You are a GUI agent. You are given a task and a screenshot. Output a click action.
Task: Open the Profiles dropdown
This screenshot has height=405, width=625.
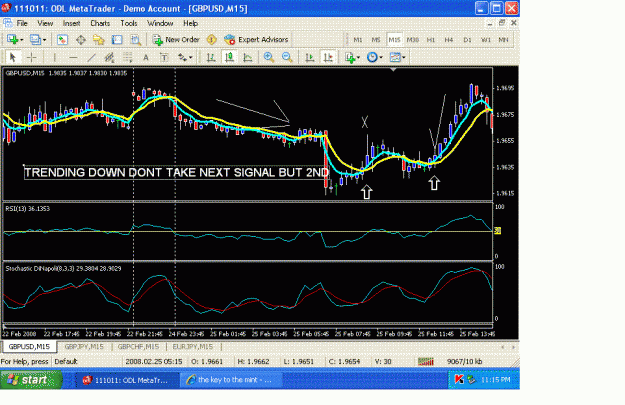pos(38,39)
